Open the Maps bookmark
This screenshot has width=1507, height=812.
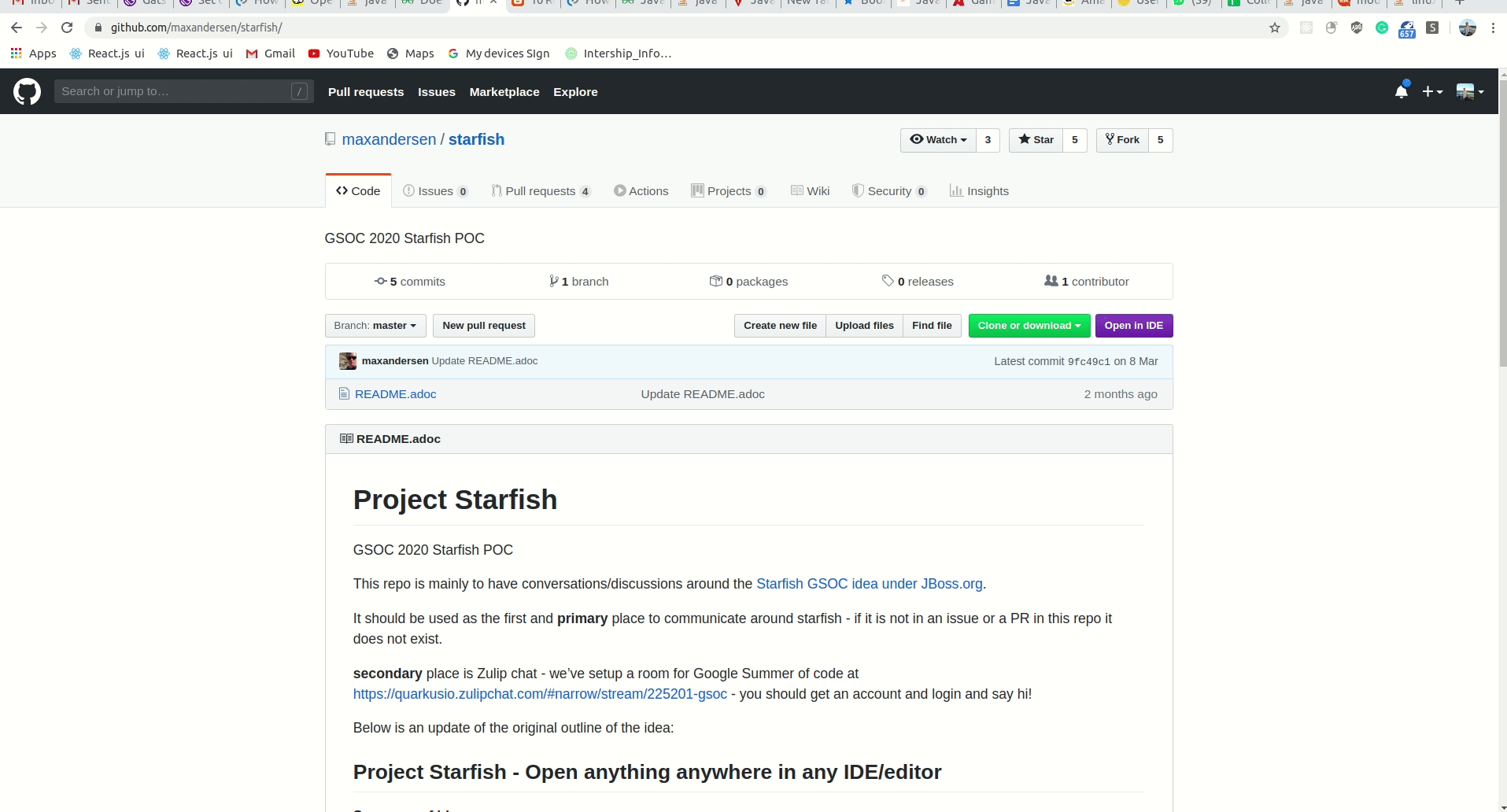tap(411, 54)
